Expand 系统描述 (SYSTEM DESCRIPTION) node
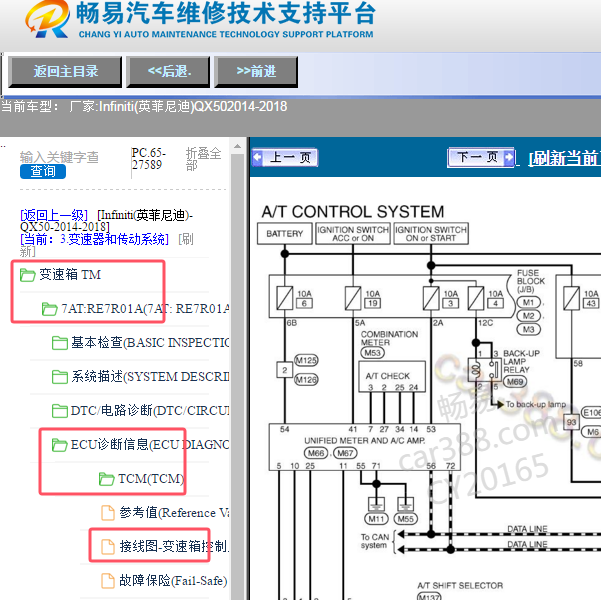The image size is (601, 600). coord(150,377)
